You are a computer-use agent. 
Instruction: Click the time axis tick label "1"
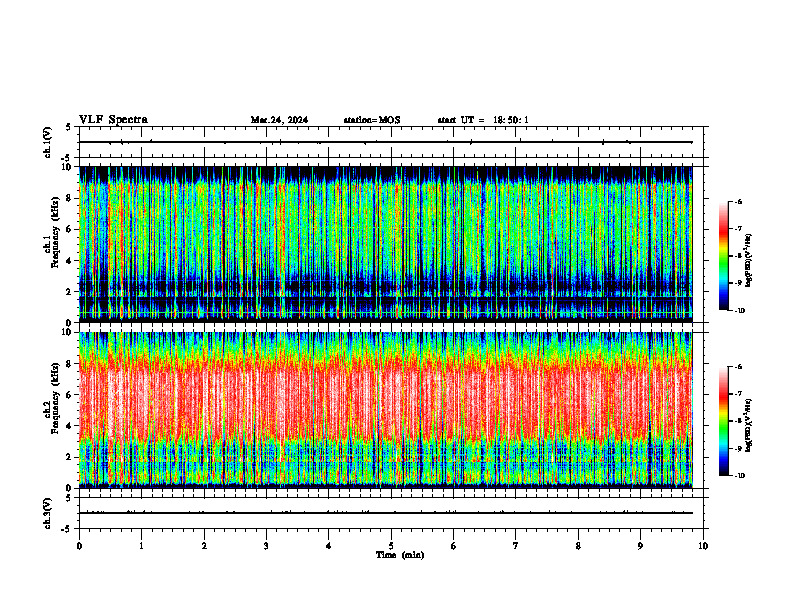141,546
